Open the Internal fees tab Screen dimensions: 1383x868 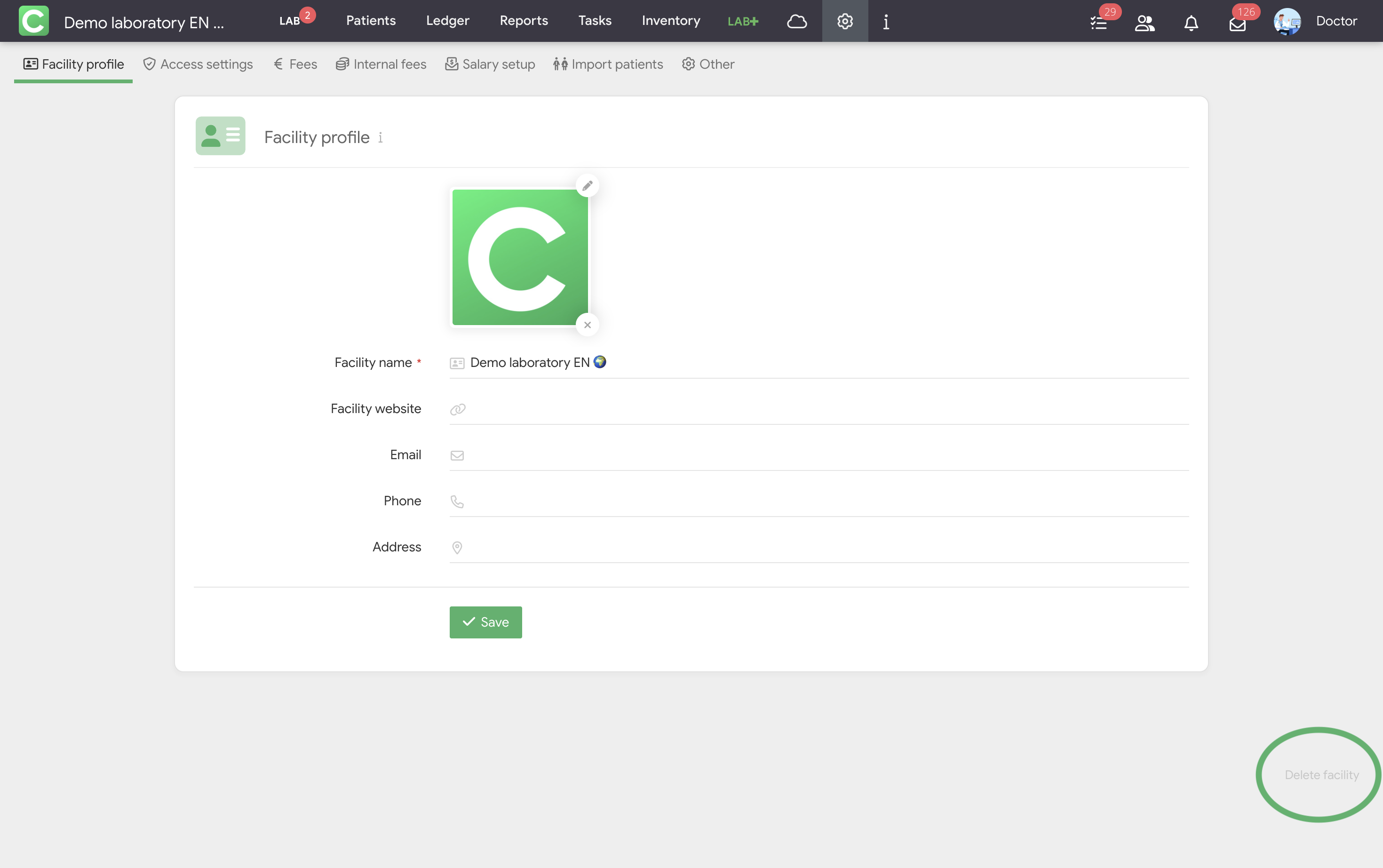[x=381, y=64]
